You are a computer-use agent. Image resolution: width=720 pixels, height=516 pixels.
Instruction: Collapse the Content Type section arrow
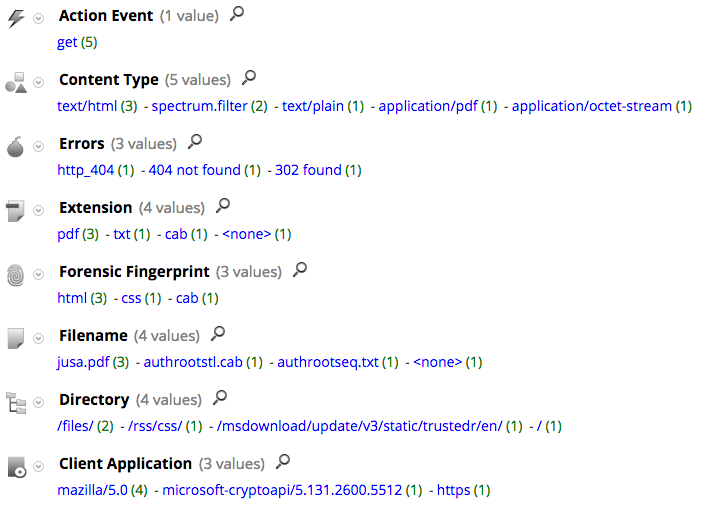39,83
